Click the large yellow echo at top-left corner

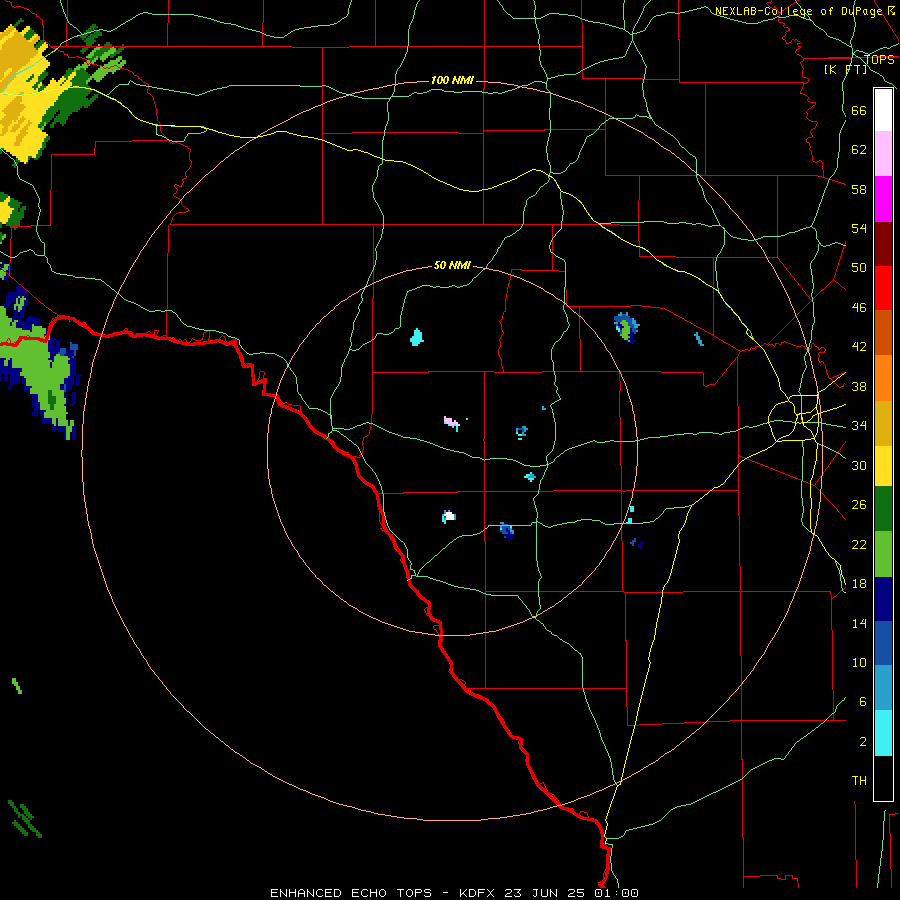(23, 95)
